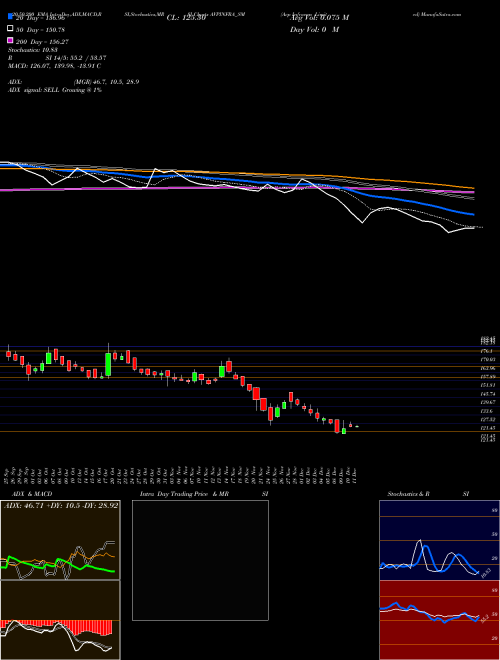500x660 pixels.
Task: Click the 176.1 price axis label
Action: coord(488,351)
